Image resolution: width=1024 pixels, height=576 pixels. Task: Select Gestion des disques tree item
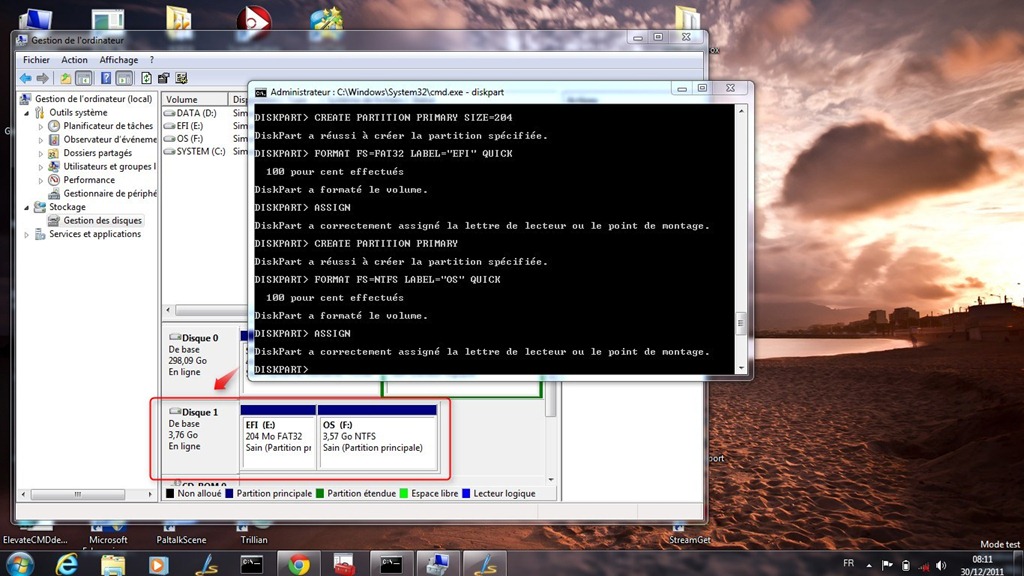(x=103, y=221)
